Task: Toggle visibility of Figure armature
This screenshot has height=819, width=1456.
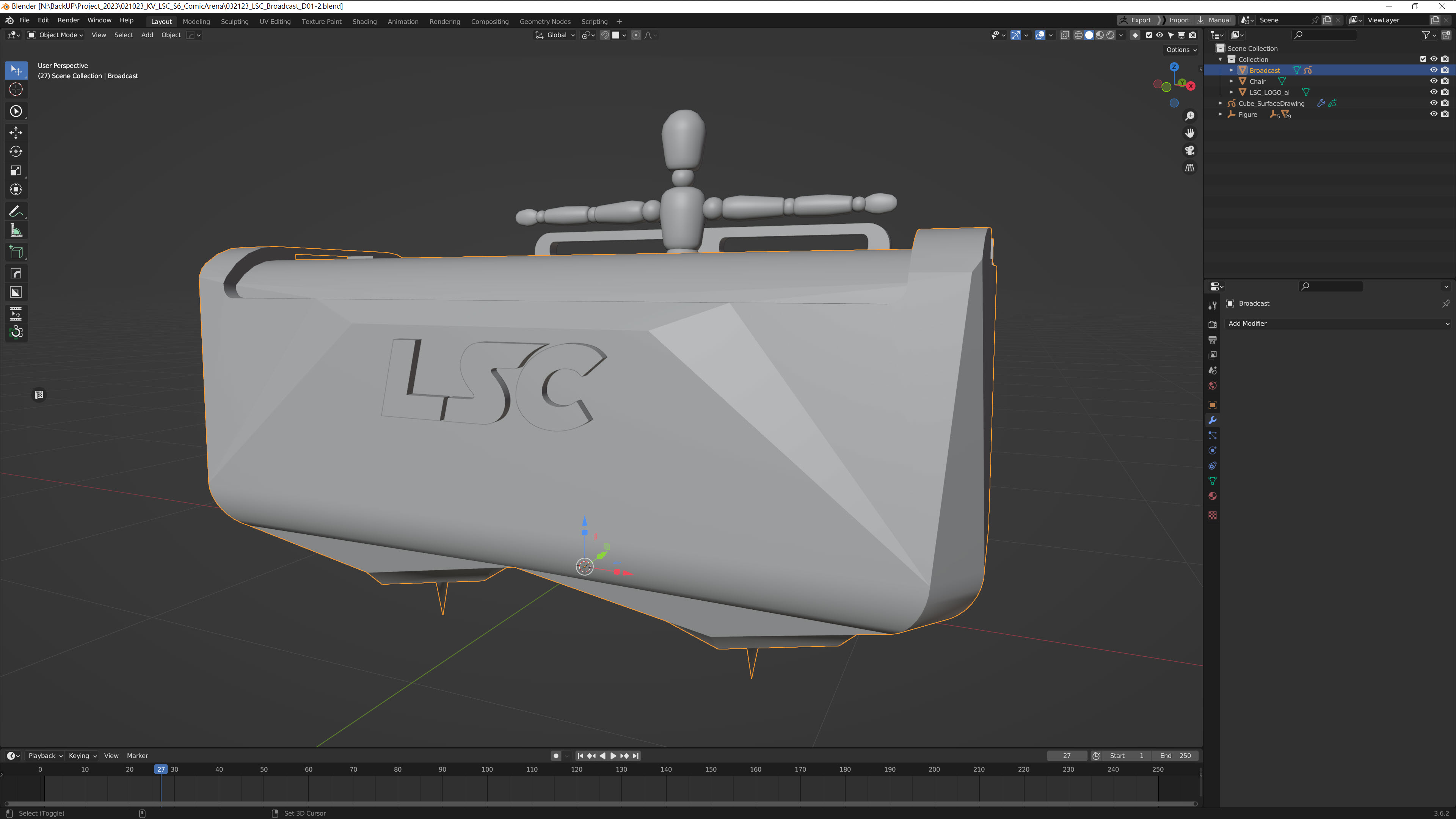Action: tap(1433, 114)
